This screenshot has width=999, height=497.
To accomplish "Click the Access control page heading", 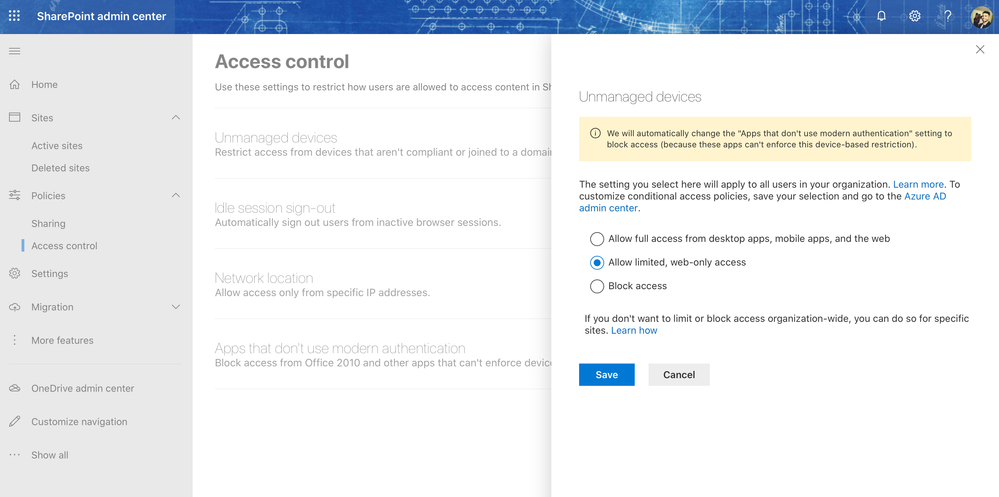I will click(282, 62).
